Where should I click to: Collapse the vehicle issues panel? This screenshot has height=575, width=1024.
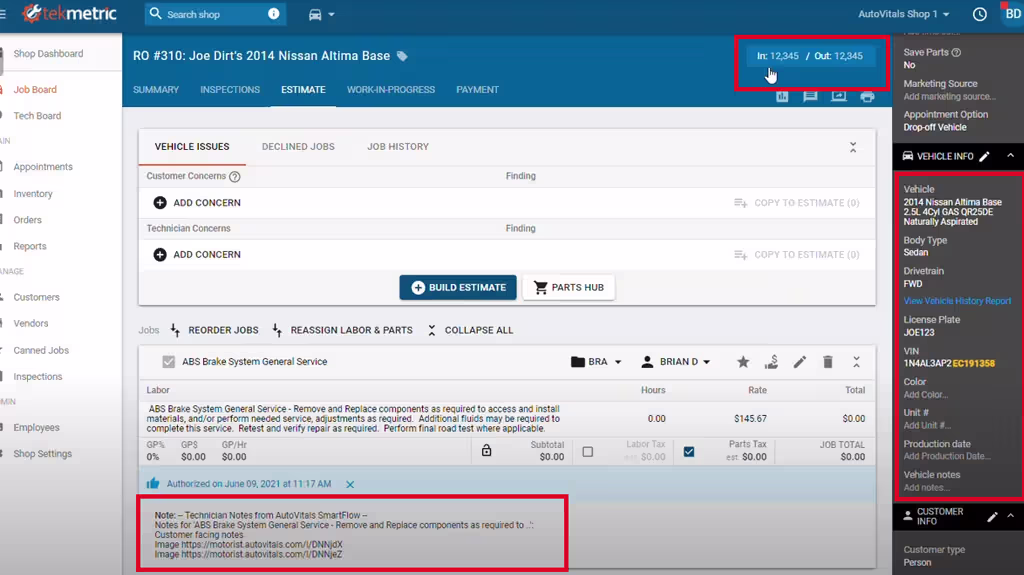point(853,147)
